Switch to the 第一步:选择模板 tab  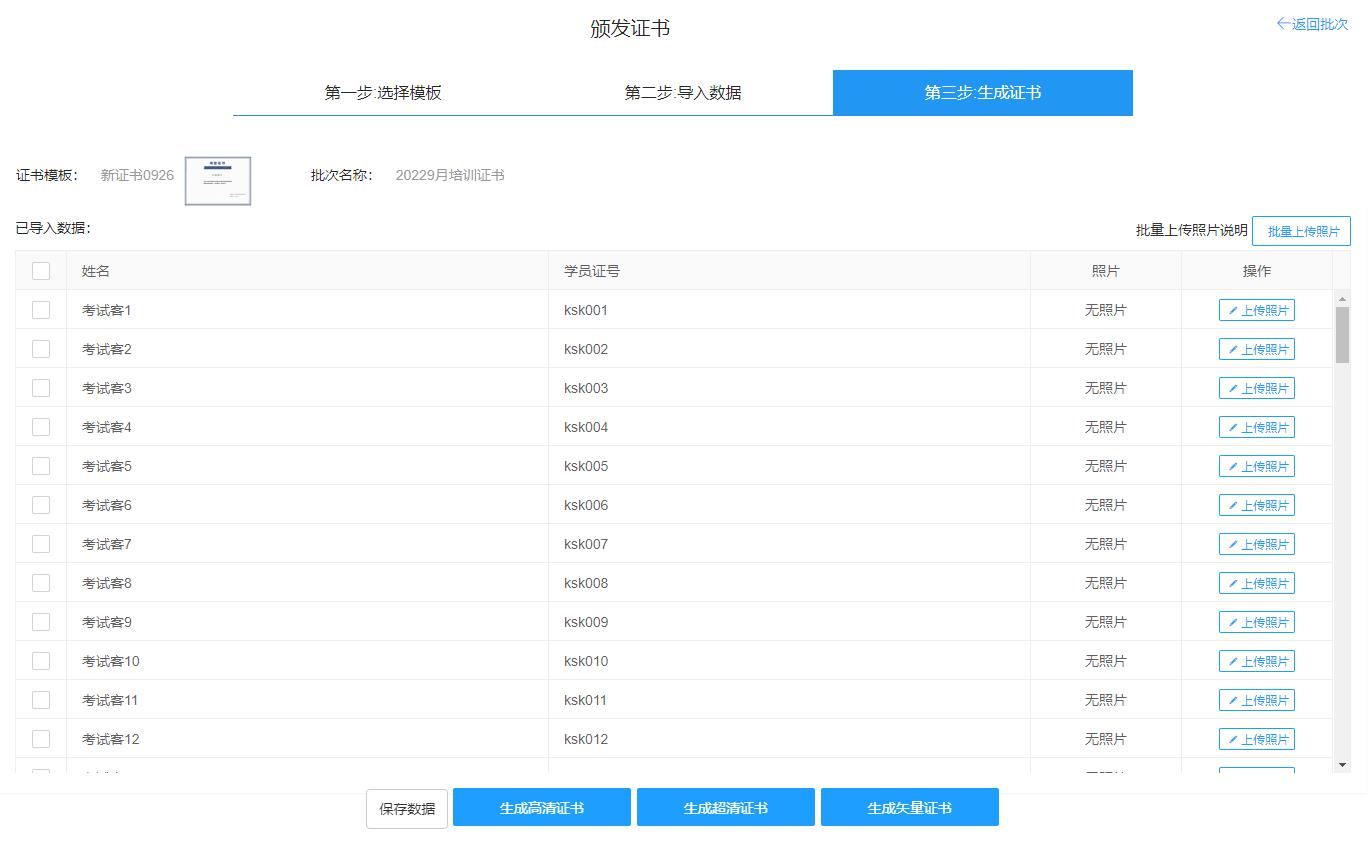click(x=383, y=92)
